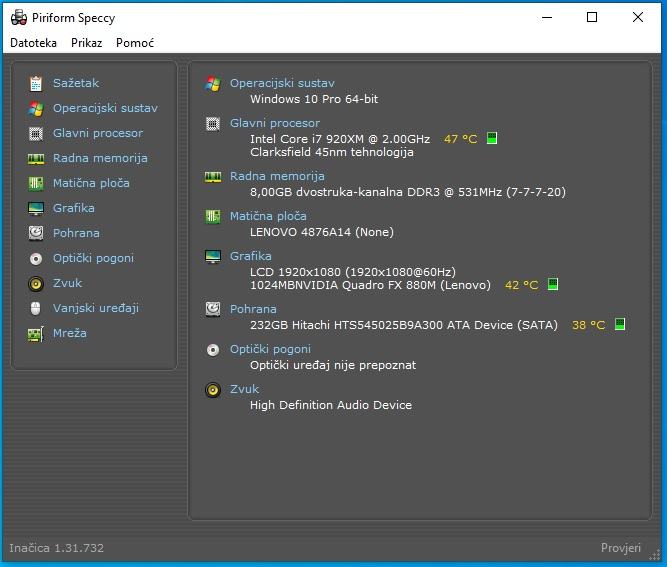Open the Prikaz menu

click(x=86, y=43)
